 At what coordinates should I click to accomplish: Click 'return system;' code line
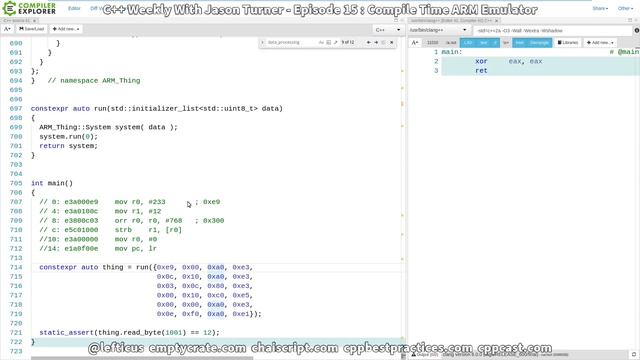click(69, 146)
